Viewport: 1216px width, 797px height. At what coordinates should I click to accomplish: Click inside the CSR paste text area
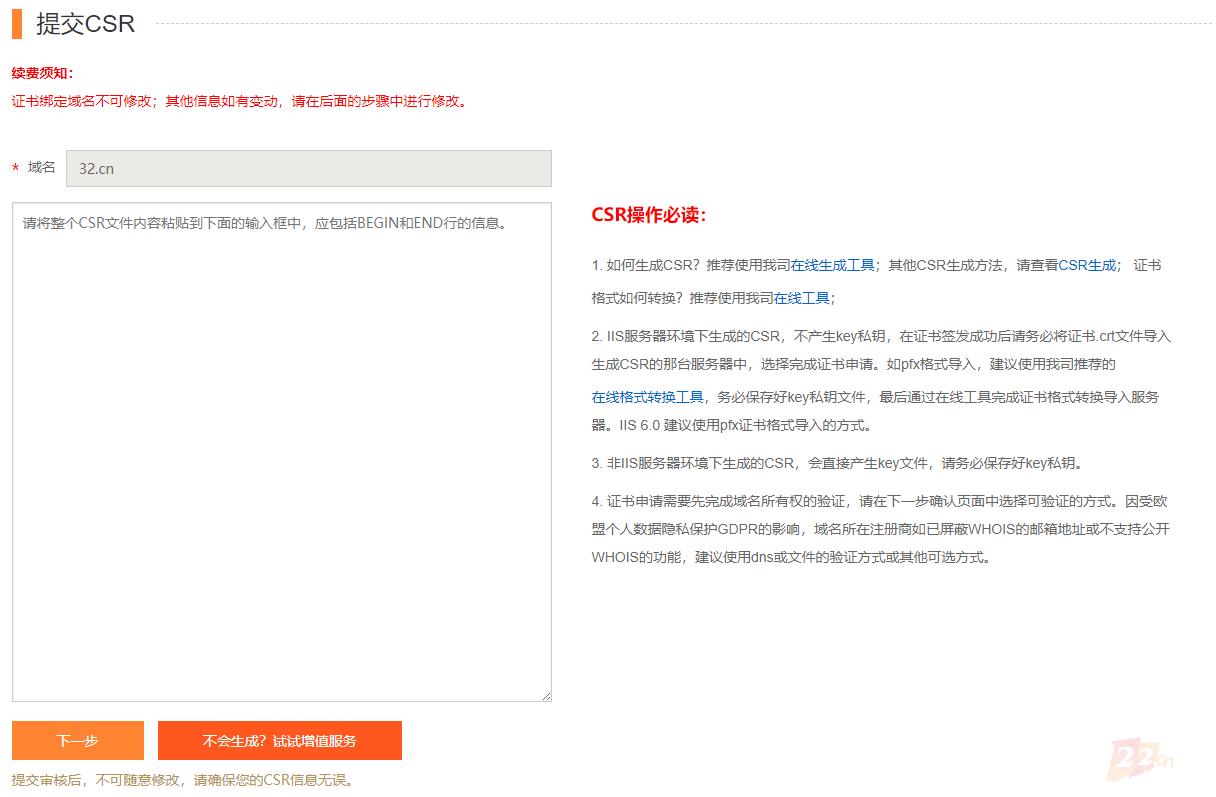coord(283,450)
